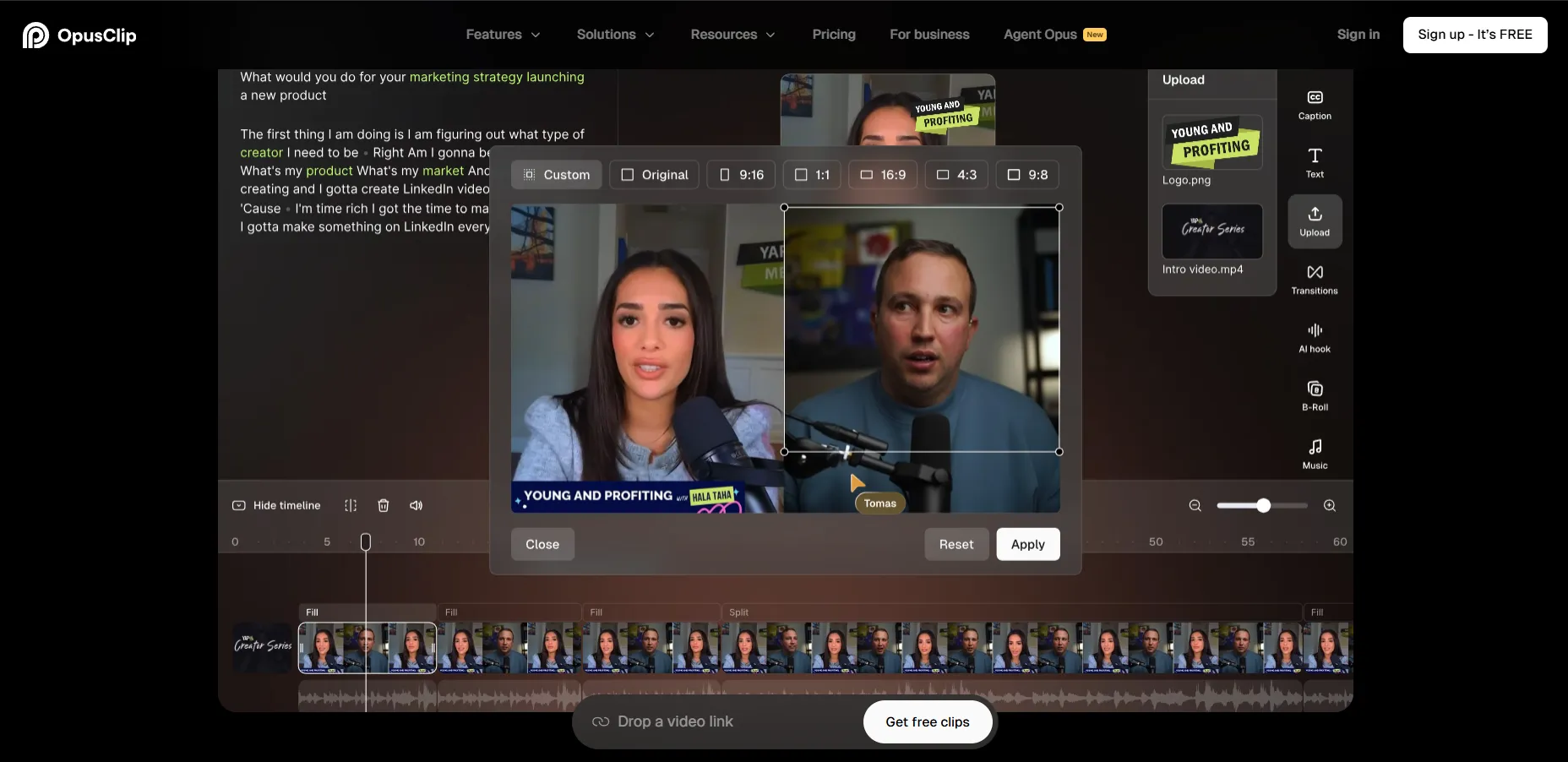Select the 16:9 aspect ratio
This screenshot has width=1568, height=762.
point(883,175)
